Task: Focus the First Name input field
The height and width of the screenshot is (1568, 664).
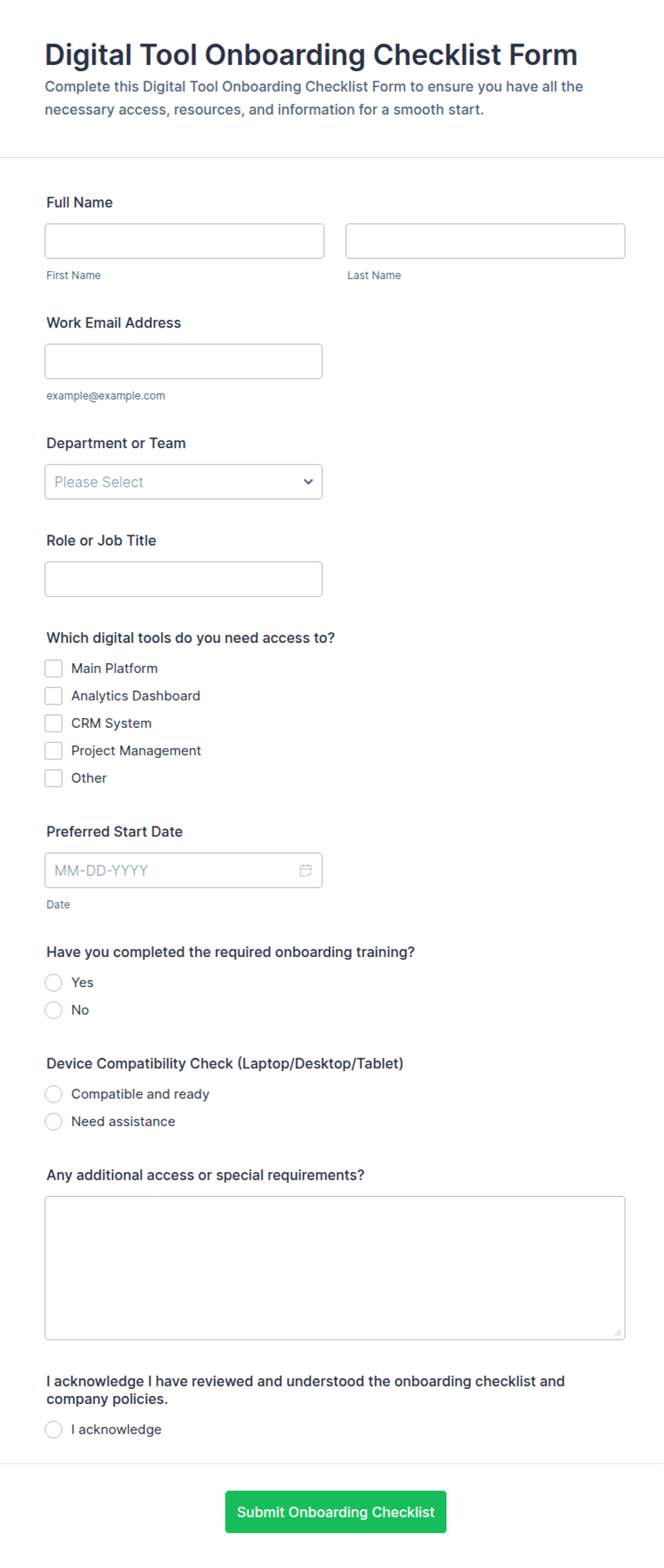Action: (184, 241)
